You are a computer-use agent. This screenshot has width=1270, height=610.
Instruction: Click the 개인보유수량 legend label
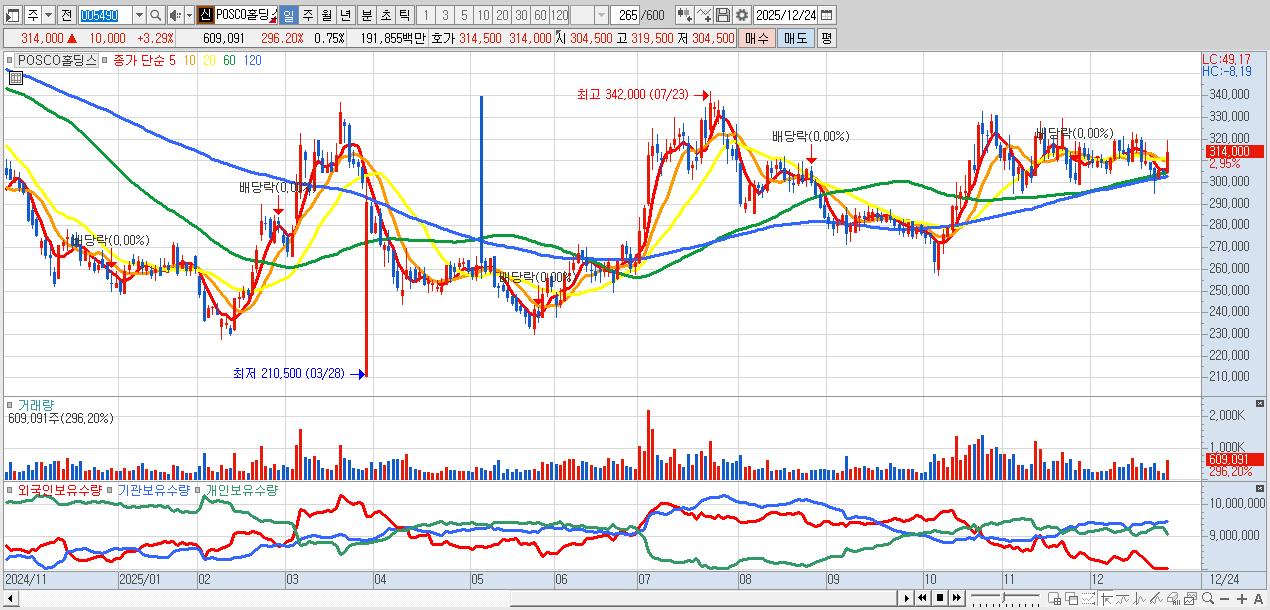240,490
